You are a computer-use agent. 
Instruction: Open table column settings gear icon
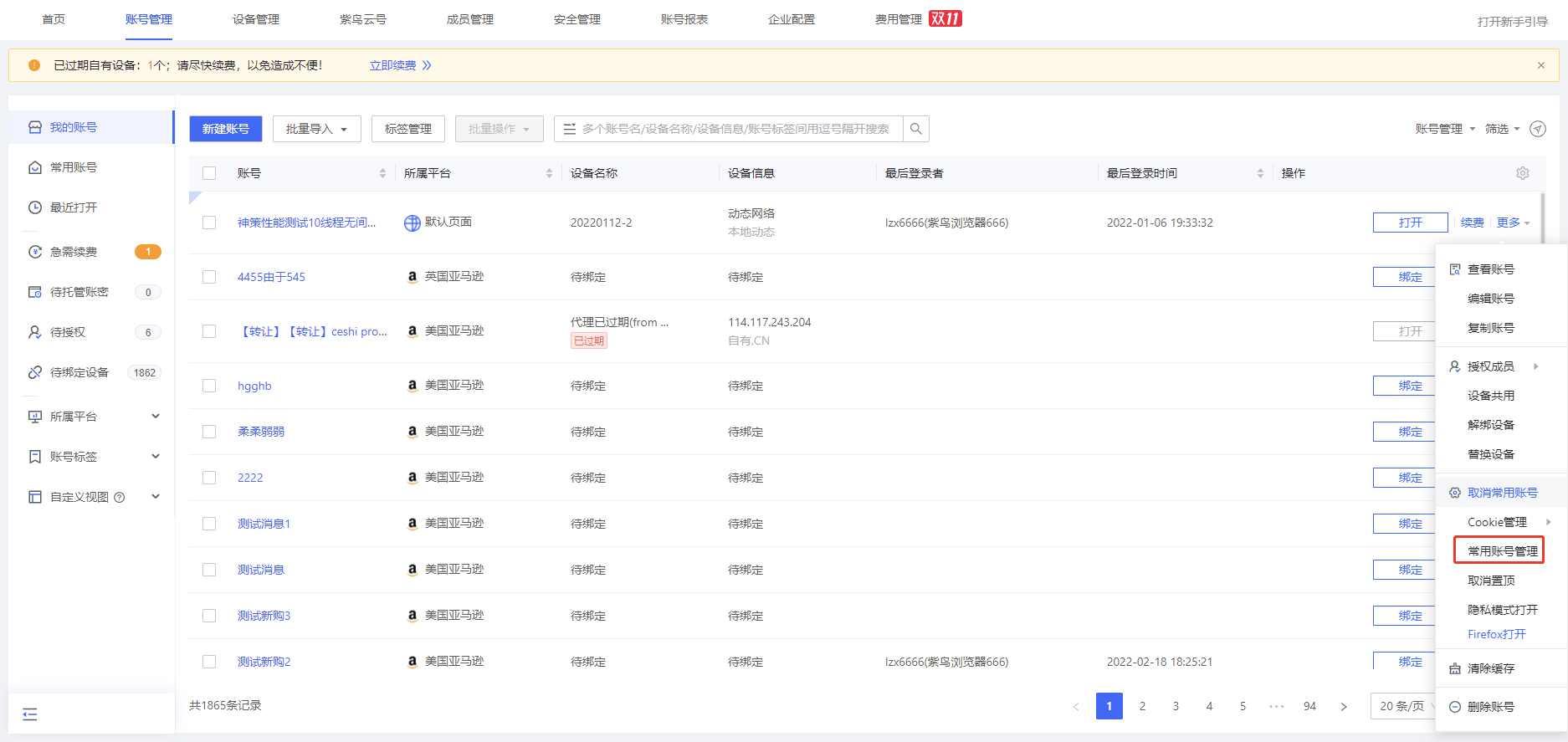tap(1522, 173)
